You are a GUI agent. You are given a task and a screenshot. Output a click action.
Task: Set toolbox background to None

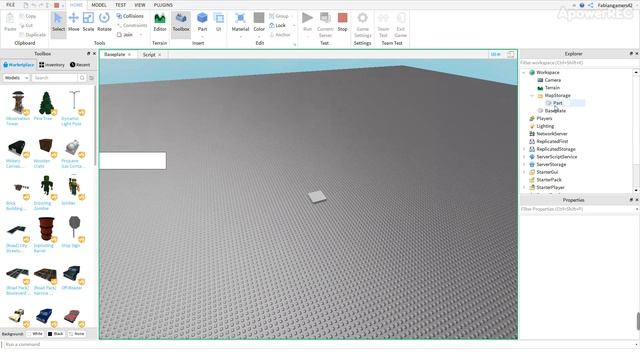pos(77,333)
